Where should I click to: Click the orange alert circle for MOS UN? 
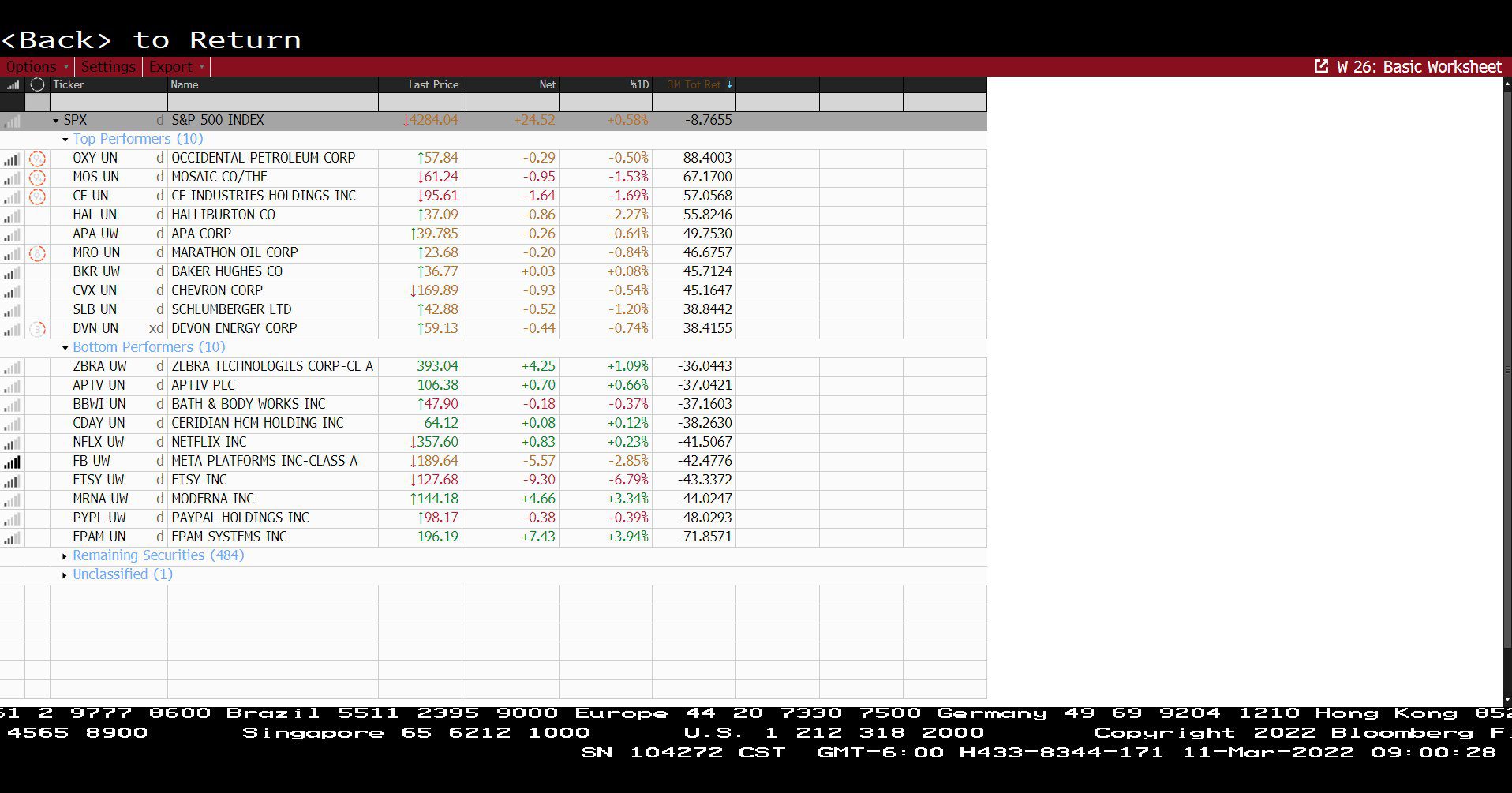click(37, 178)
